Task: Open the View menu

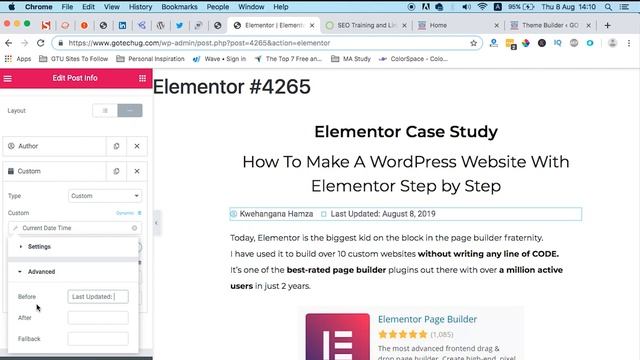Action: pos(111,7)
